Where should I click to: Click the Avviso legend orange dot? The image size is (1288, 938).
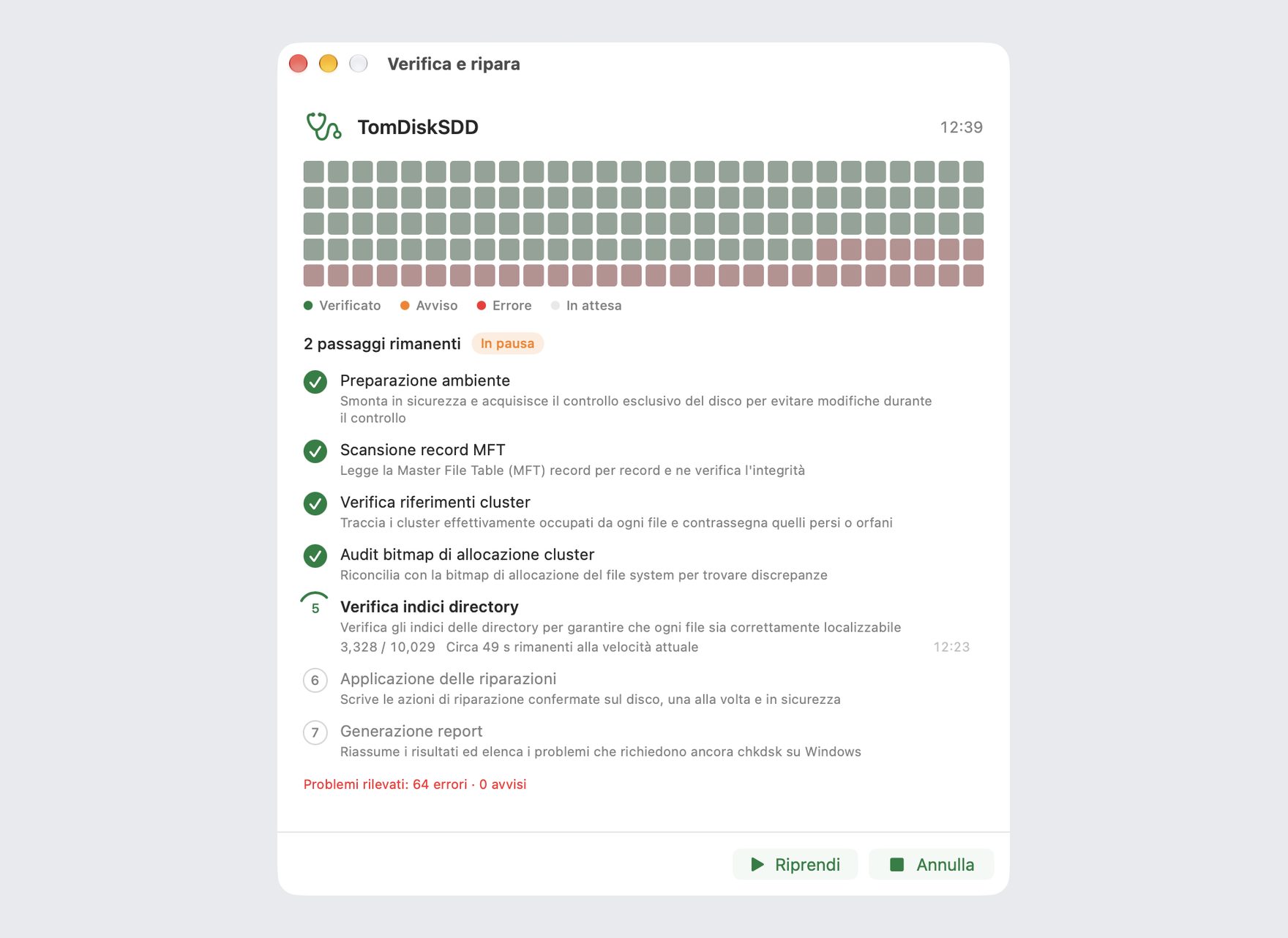(x=405, y=306)
